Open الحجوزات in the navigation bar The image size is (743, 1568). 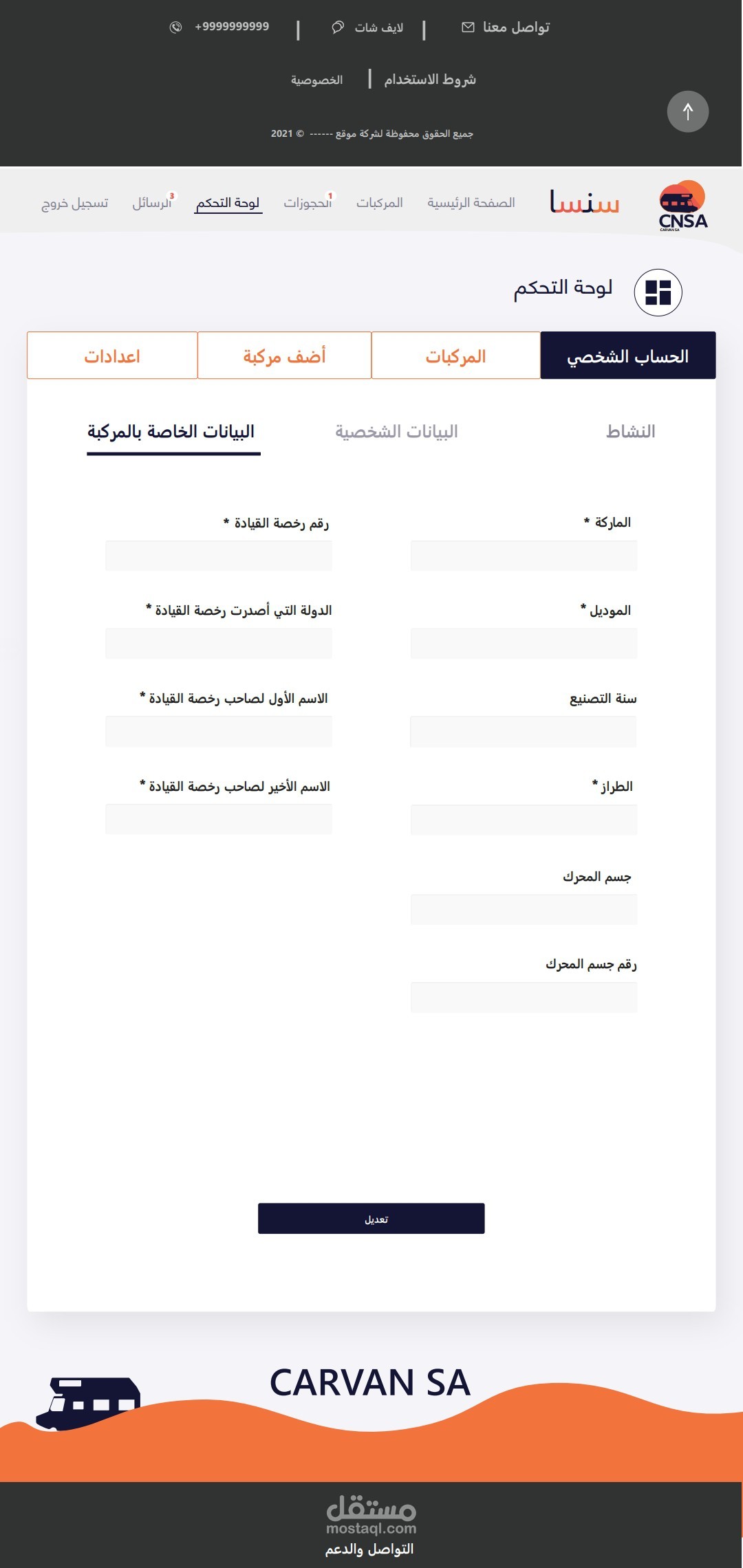coord(308,203)
